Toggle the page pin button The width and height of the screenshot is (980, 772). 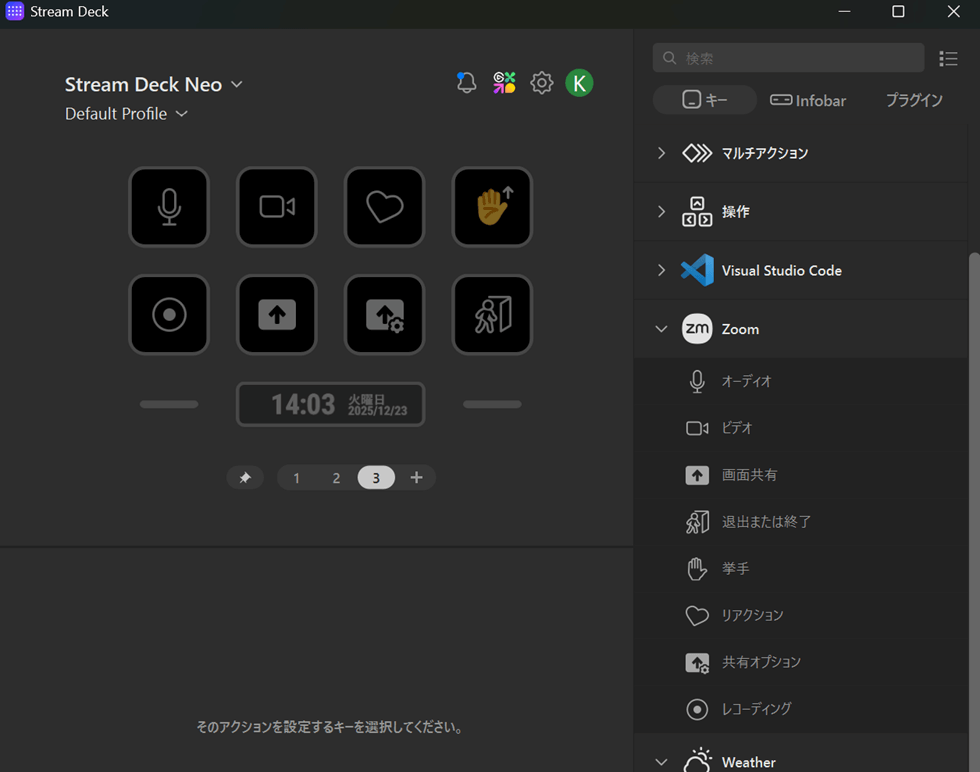pos(245,478)
